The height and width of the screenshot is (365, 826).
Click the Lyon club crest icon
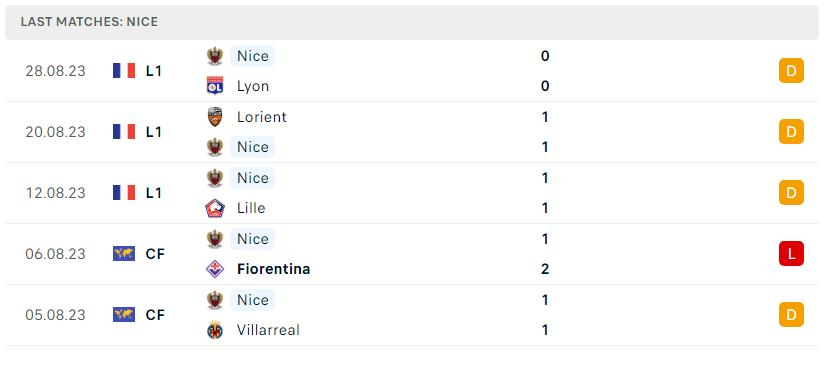[214, 86]
